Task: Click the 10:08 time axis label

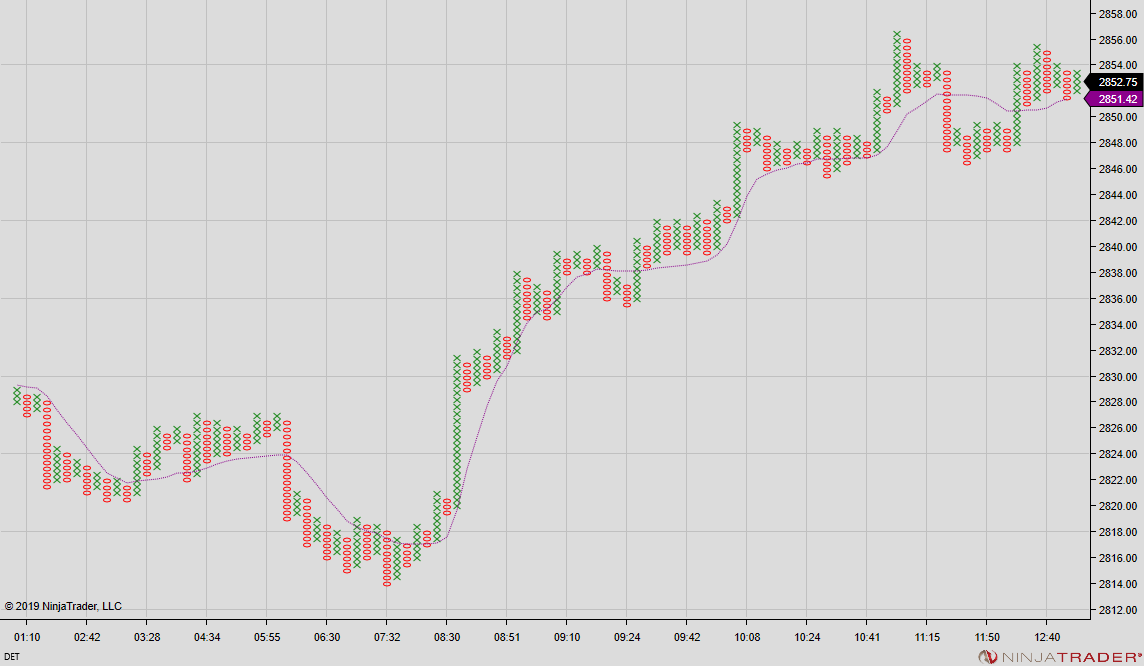Action: click(x=747, y=638)
